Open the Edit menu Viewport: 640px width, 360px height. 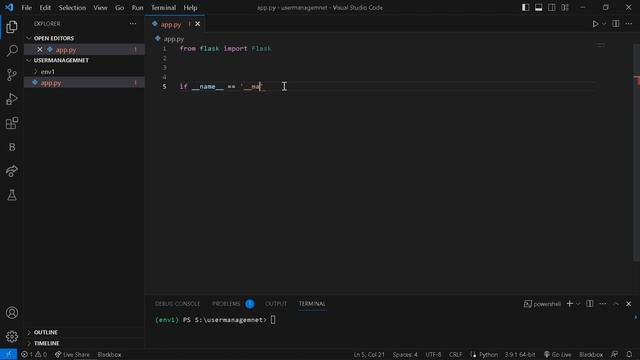pos(45,7)
